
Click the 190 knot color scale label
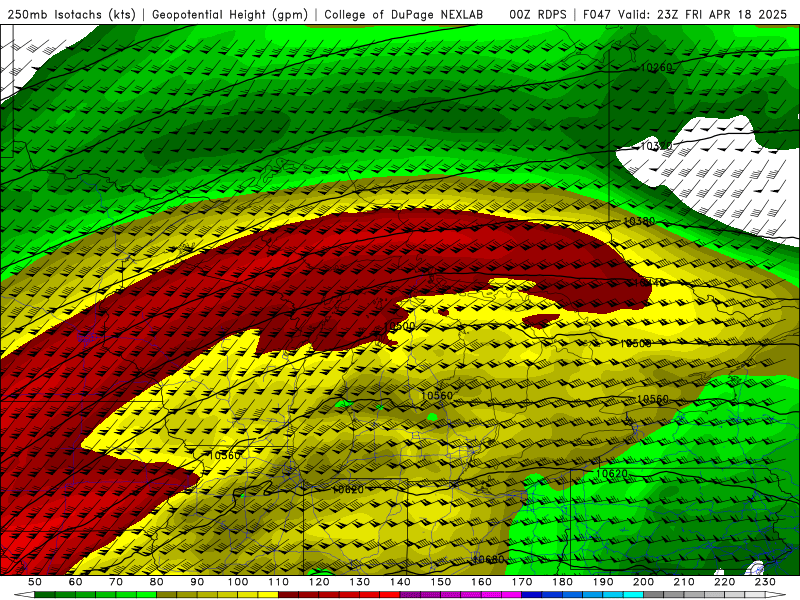[x=603, y=582]
